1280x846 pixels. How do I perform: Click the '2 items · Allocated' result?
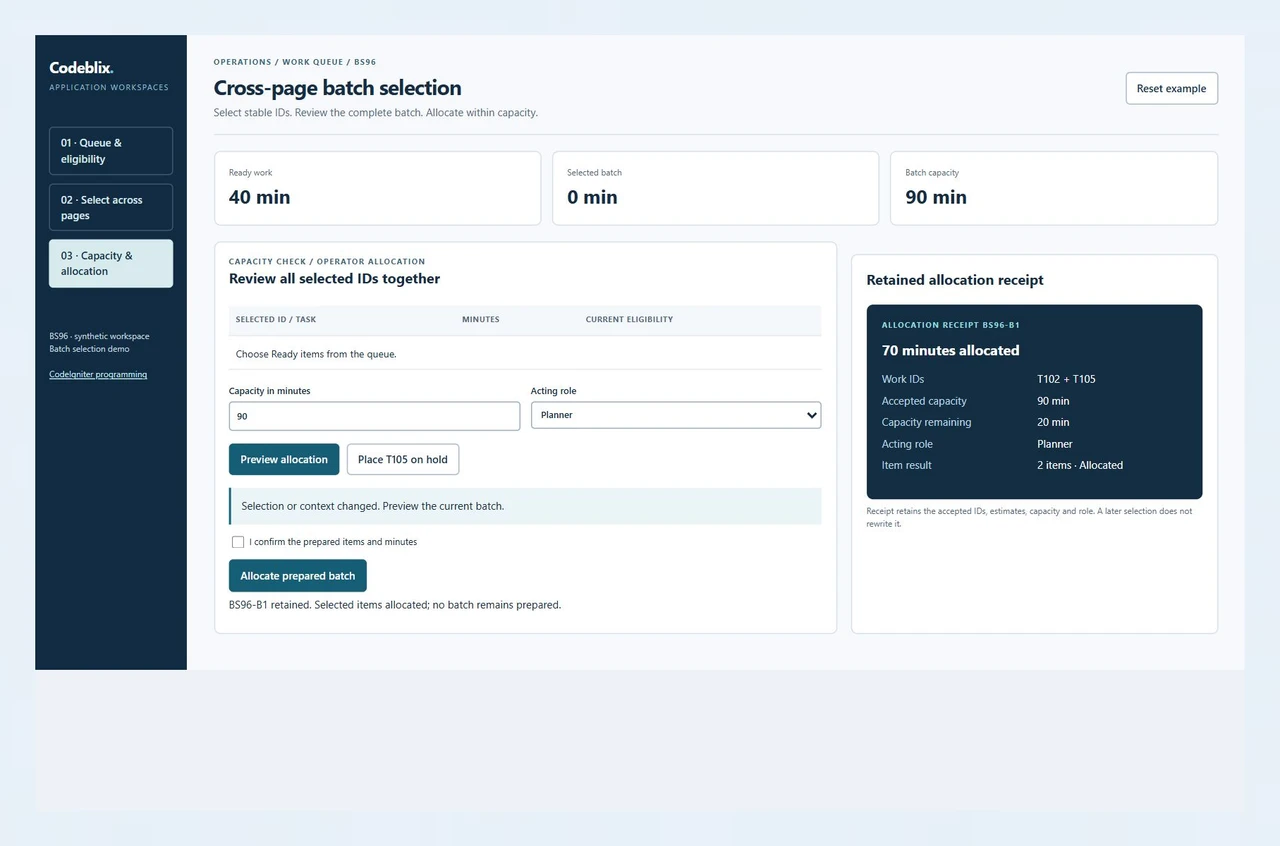1080,465
